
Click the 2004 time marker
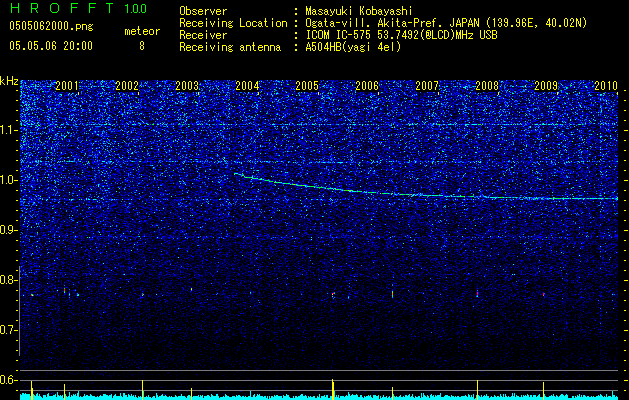click(x=247, y=85)
